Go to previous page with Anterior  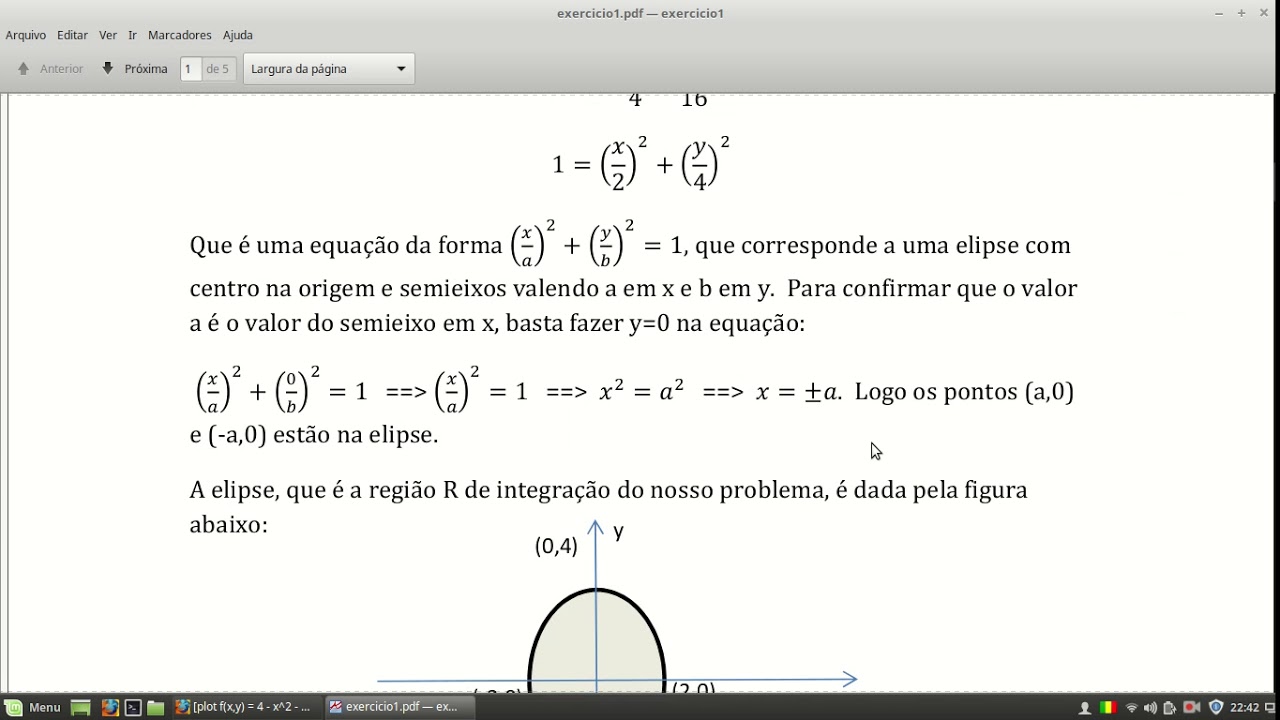click(50, 69)
